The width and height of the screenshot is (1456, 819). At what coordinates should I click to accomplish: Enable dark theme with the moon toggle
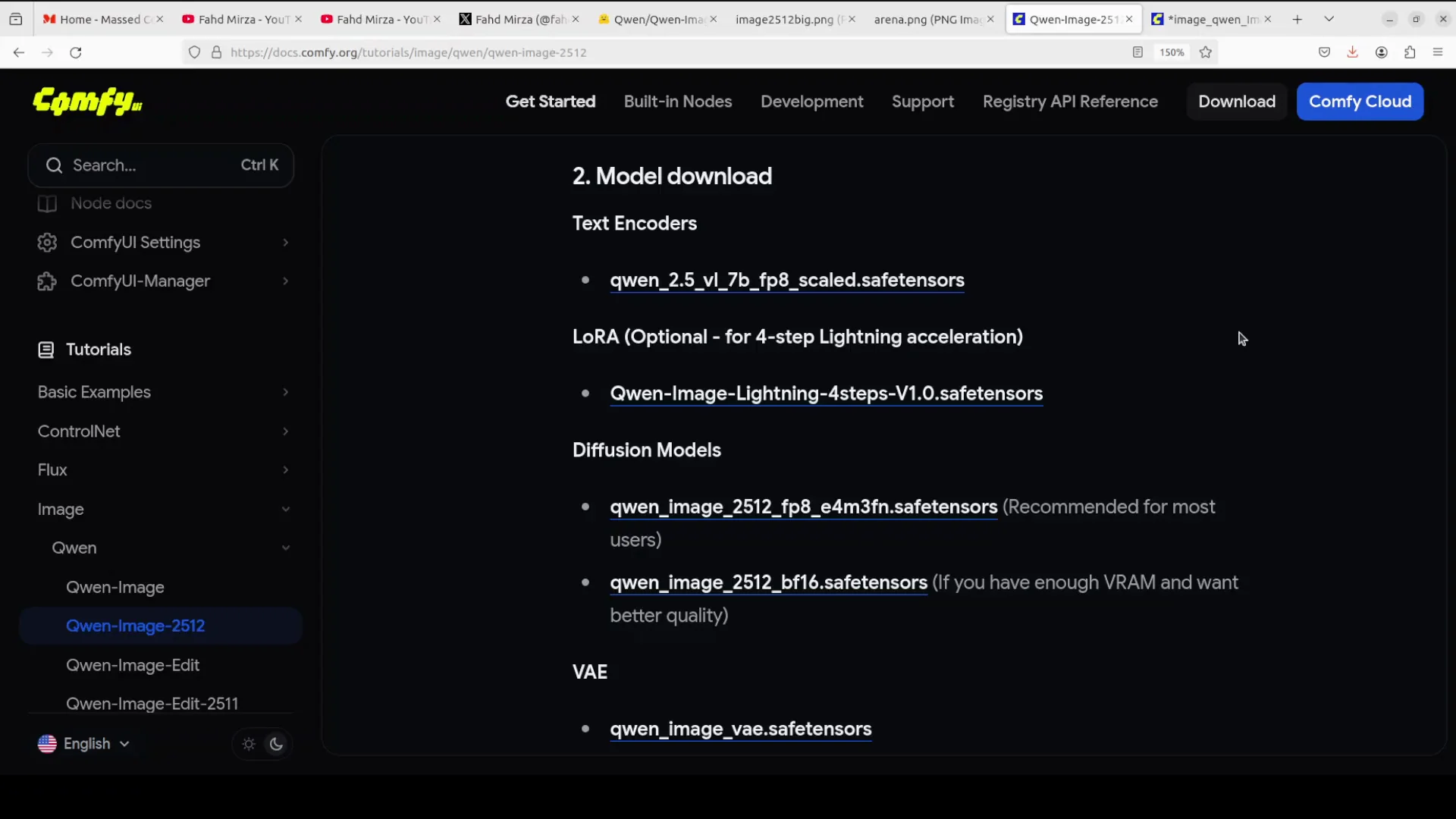(275, 744)
